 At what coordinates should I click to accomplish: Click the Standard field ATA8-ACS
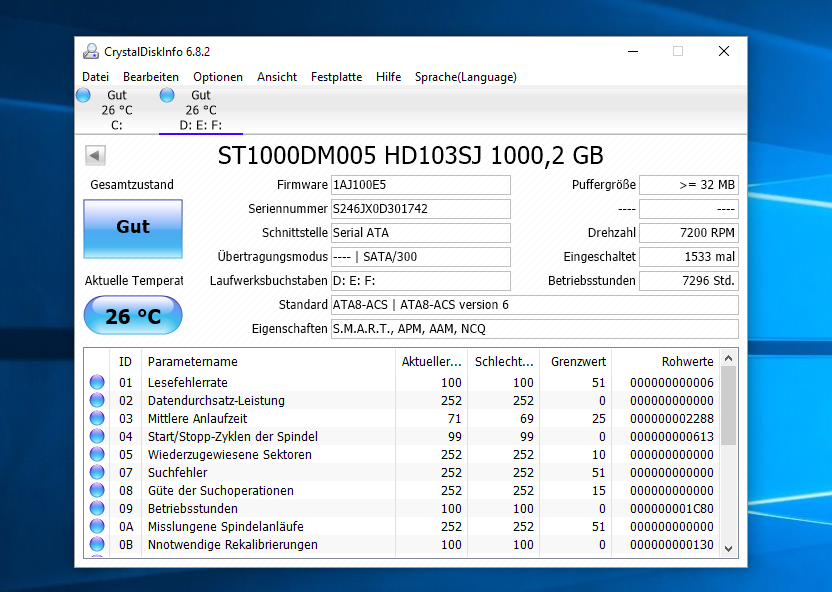[x=535, y=305]
